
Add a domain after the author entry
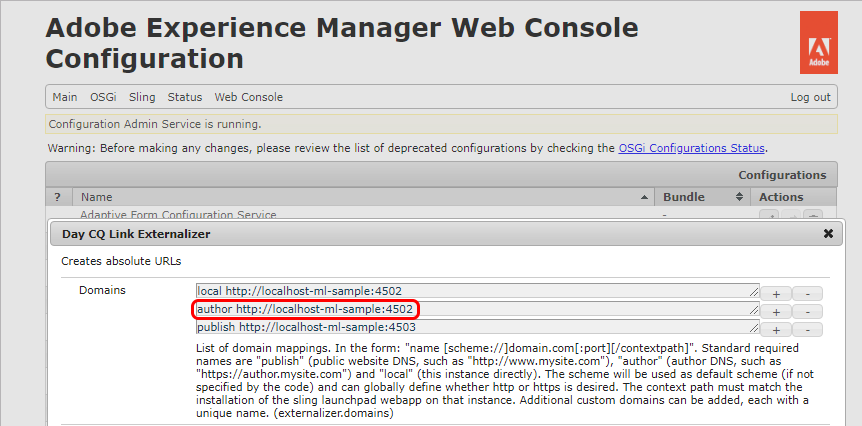point(776,312)
